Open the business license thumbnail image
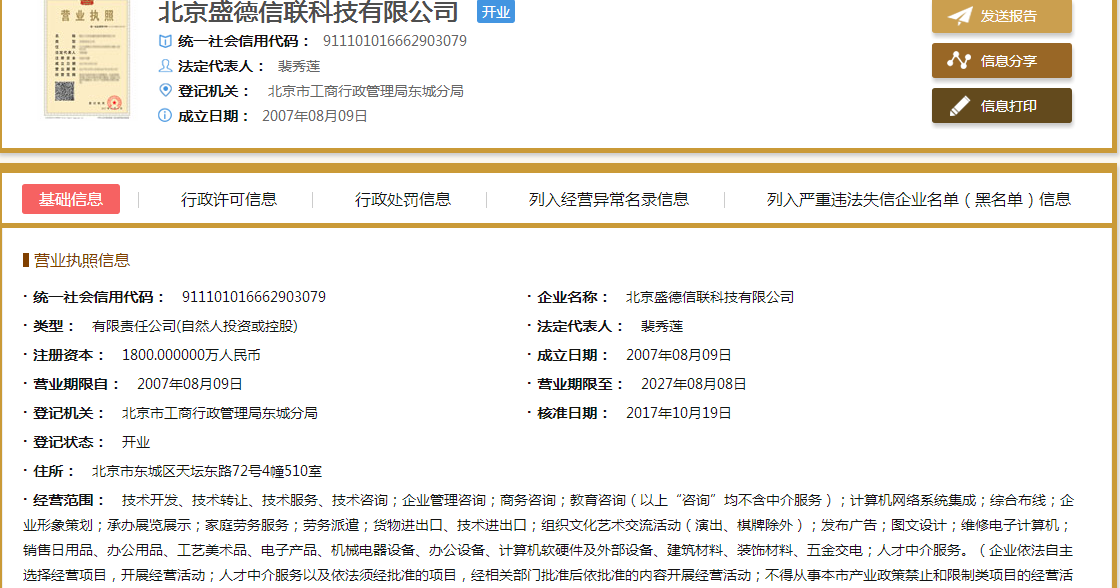 coord(87,59)
